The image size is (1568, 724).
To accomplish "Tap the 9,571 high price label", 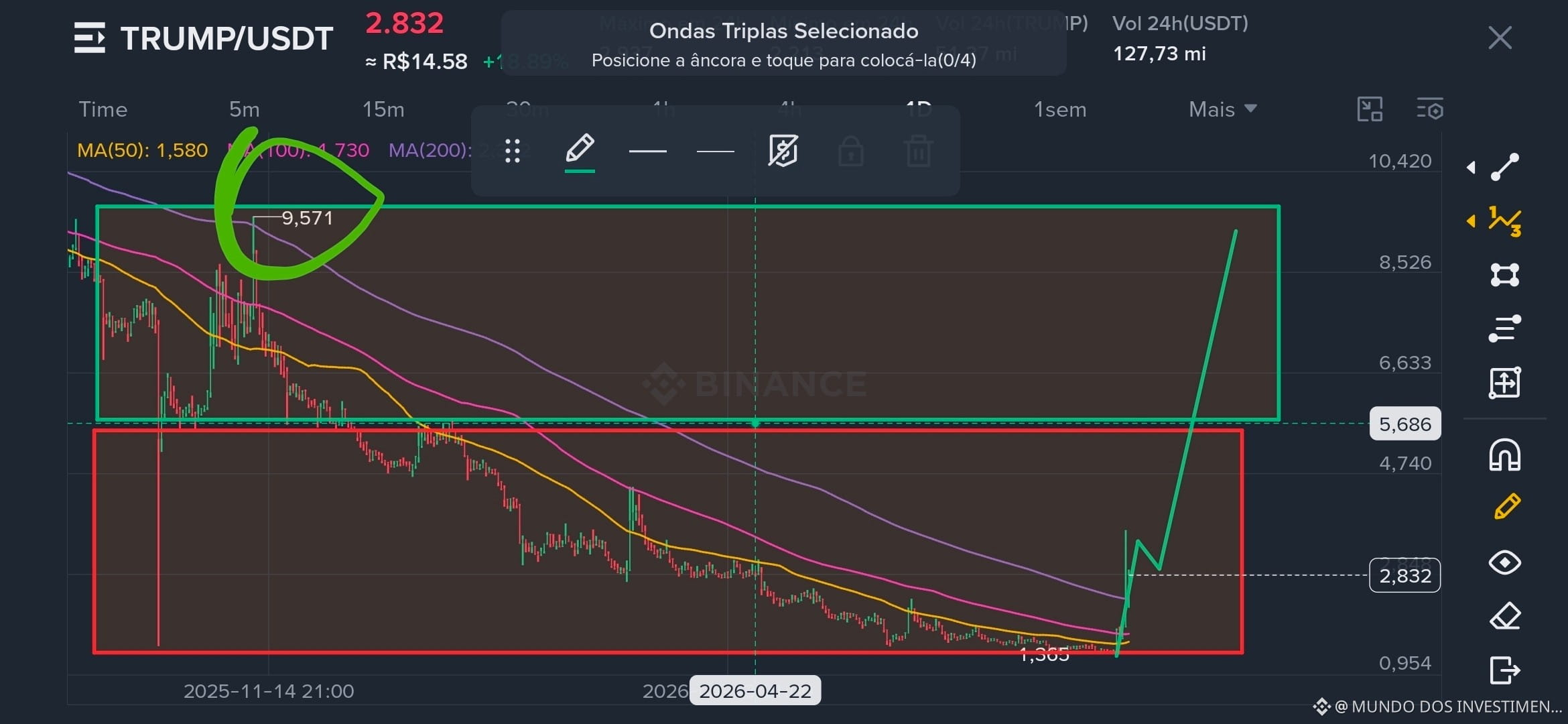I will coord(307,219).
